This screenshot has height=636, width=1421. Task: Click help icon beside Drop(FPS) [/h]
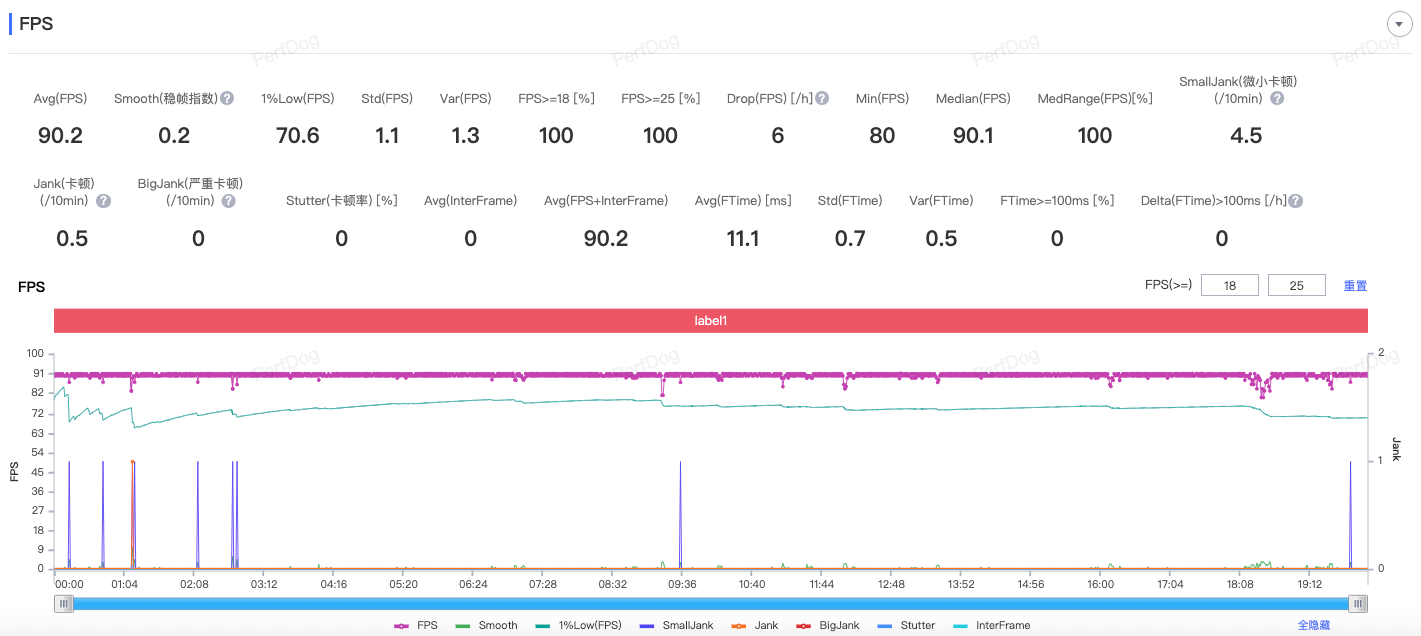(822, 98)
